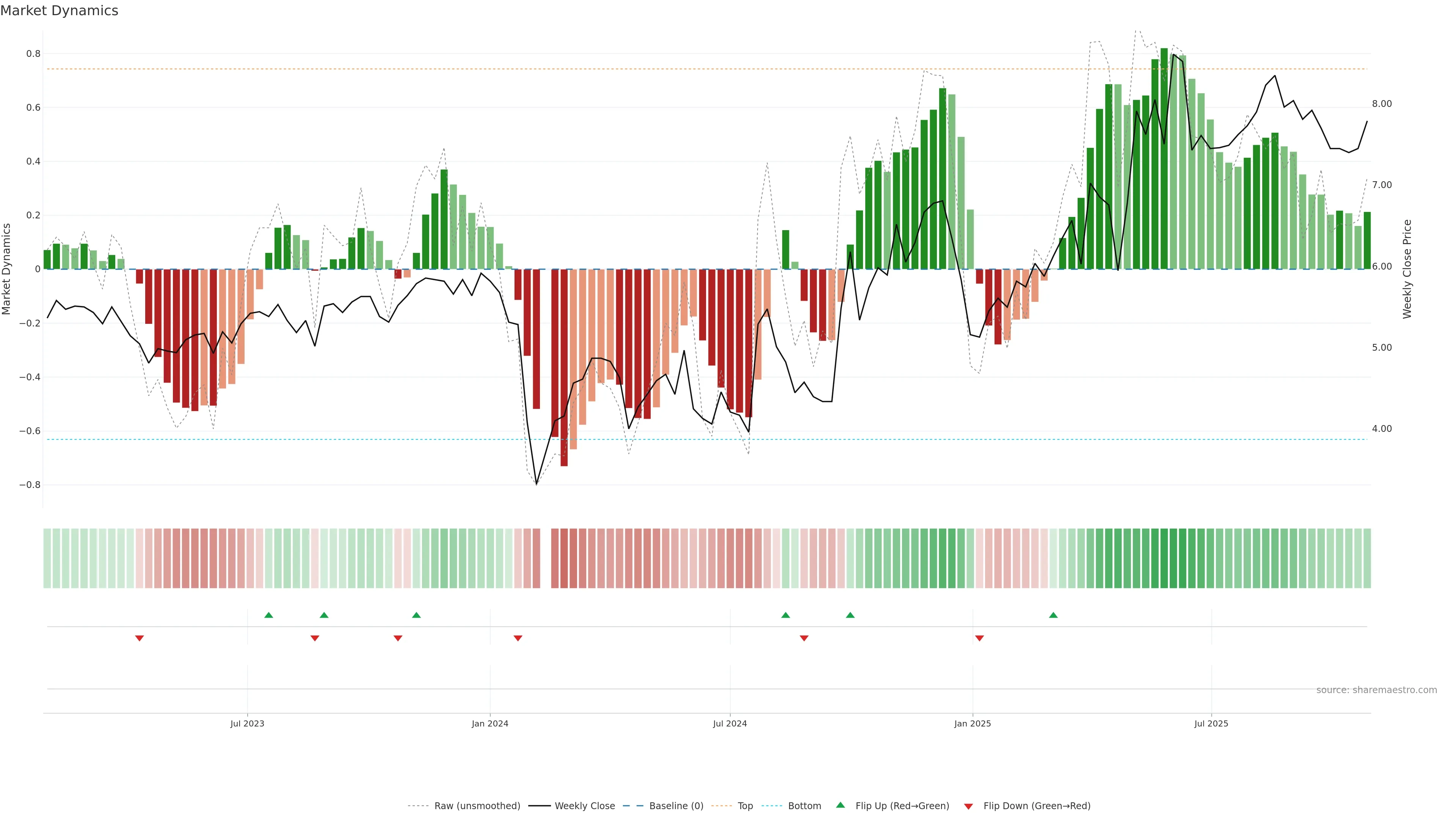Click the Flip Down marker just after Jan 2025

pos(979,638)
